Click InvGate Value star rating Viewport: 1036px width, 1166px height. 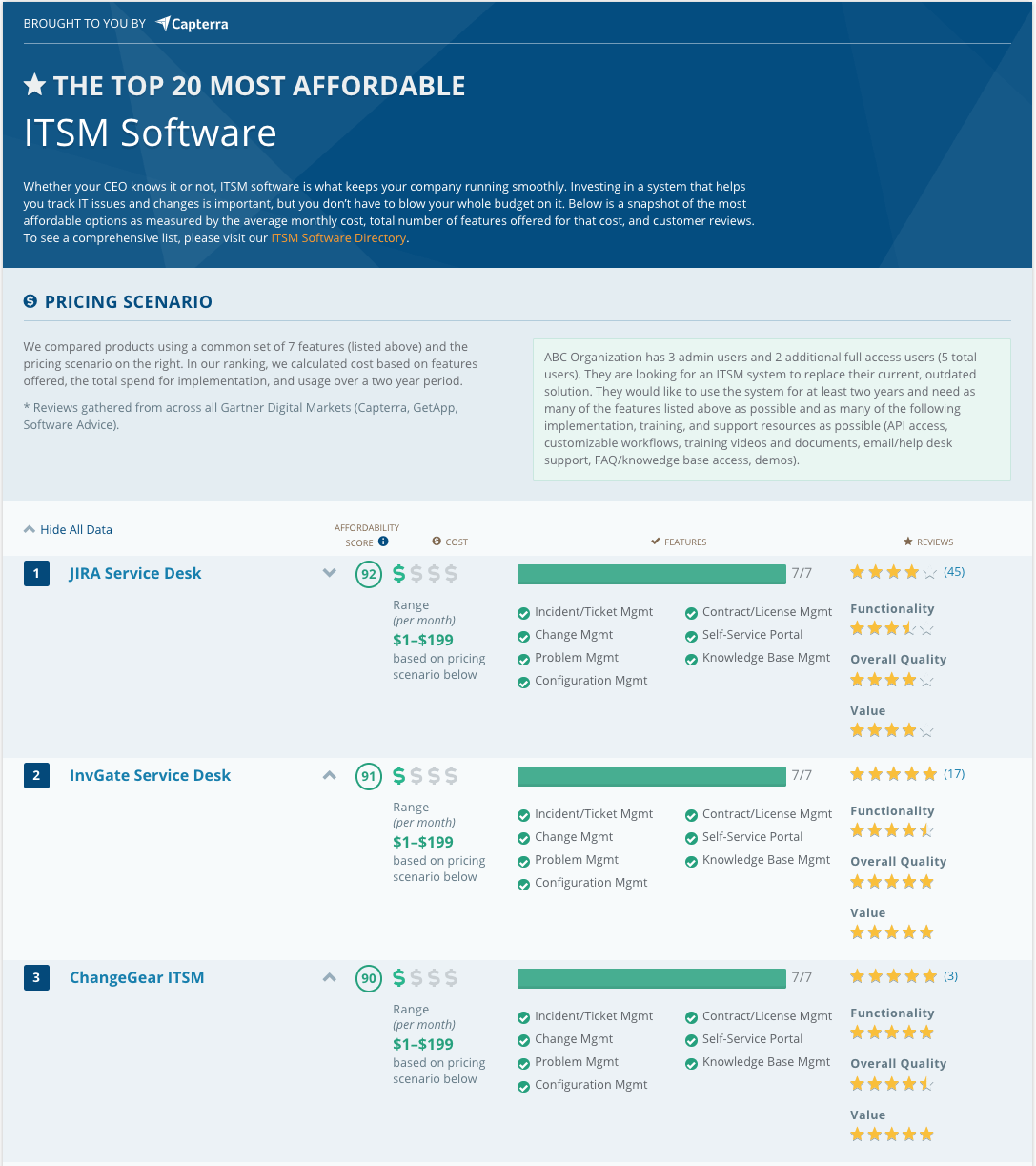tap(892, 933)
